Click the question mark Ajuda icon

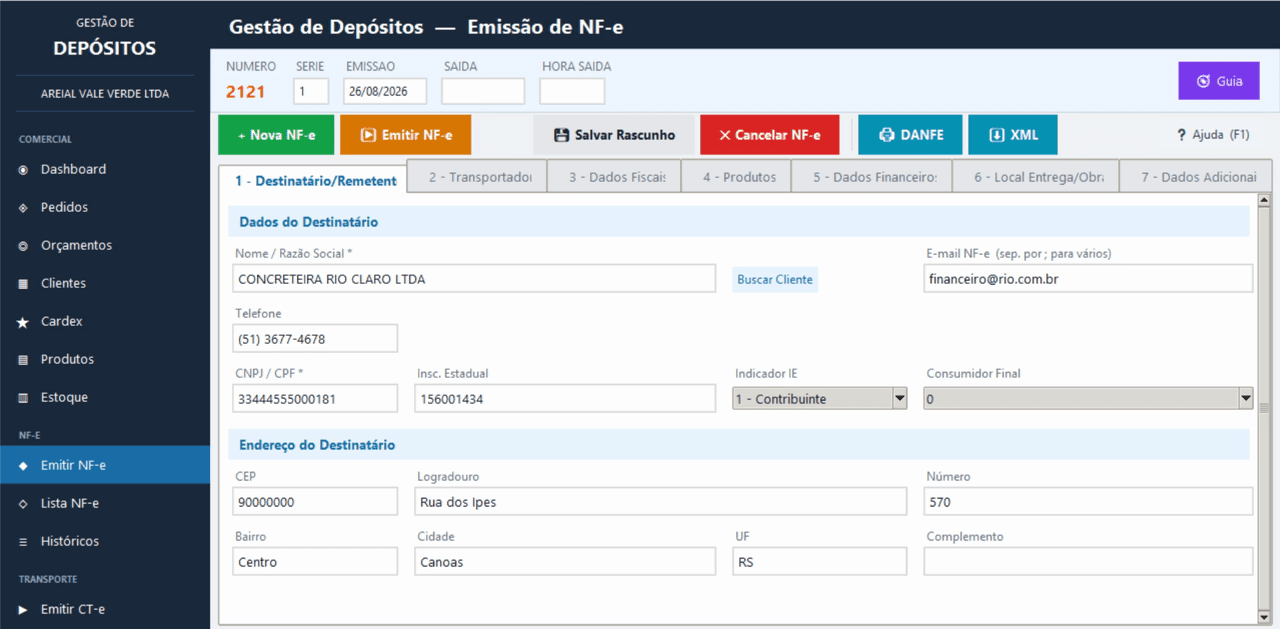[x=1181, y=135]
